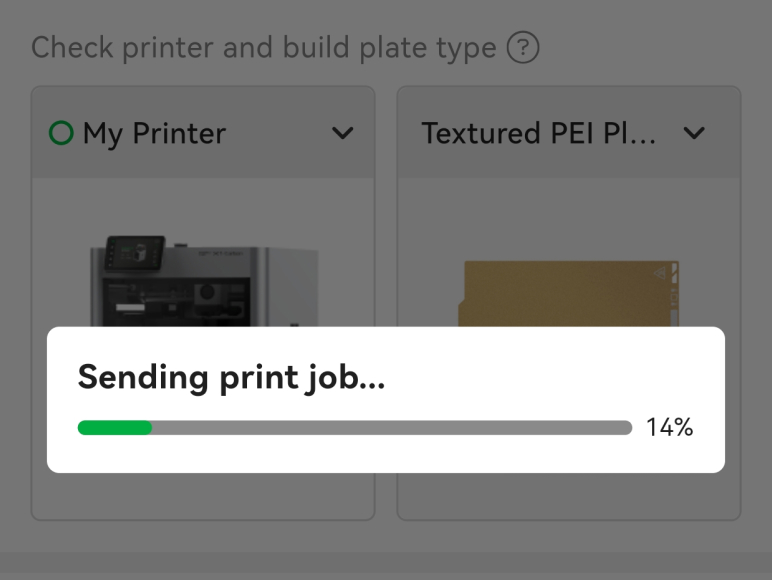Expand the Textured PEI Plate dropdown chevron
This screenshot has width=772, height=580.
(x=693, y=133)
